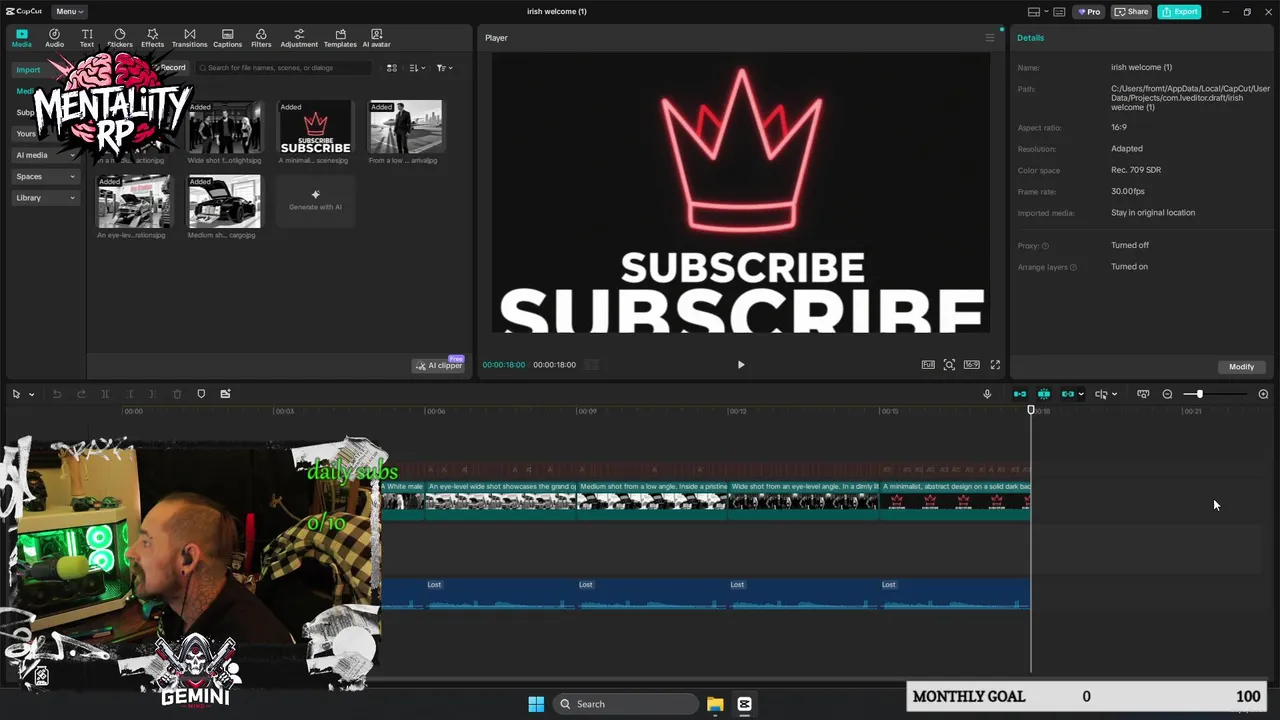
Task: Open the cursor tool dropdown arrow
Action: (x=31, y=394)
